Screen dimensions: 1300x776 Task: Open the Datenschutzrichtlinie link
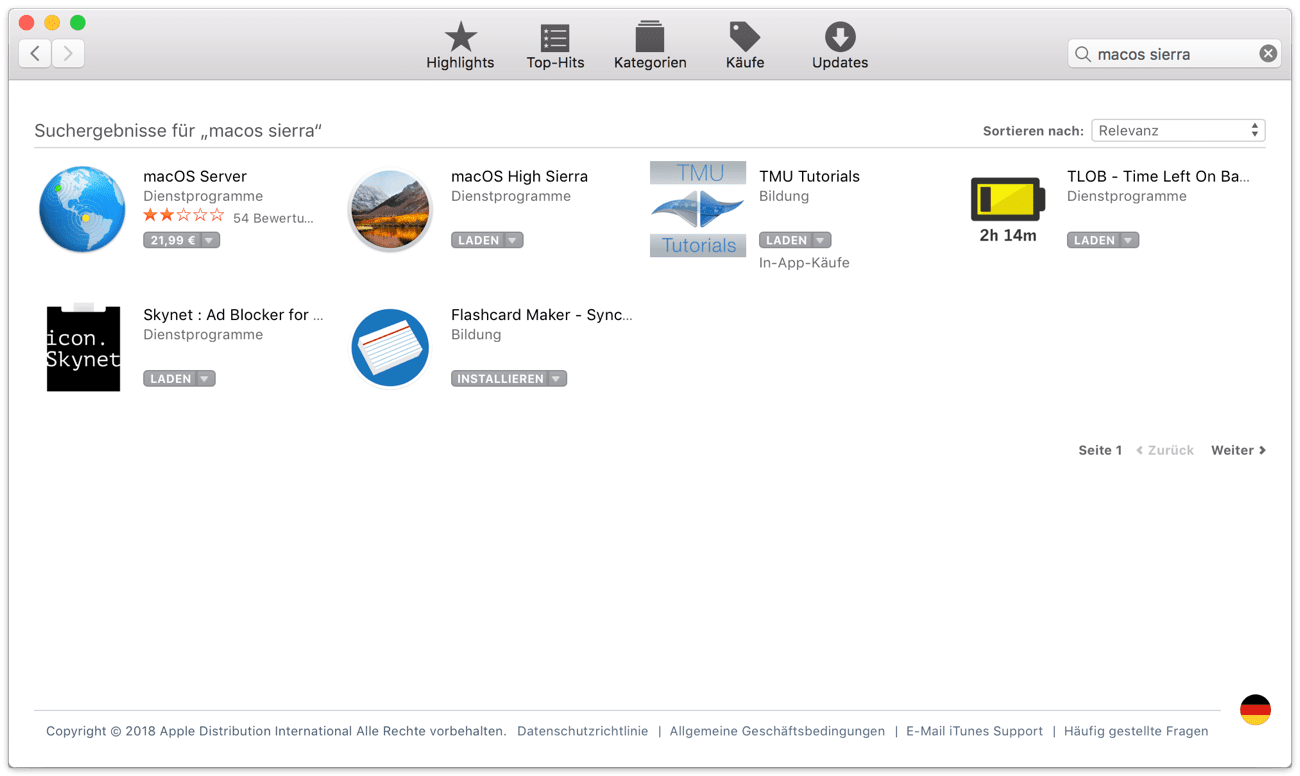coord(582,731)
